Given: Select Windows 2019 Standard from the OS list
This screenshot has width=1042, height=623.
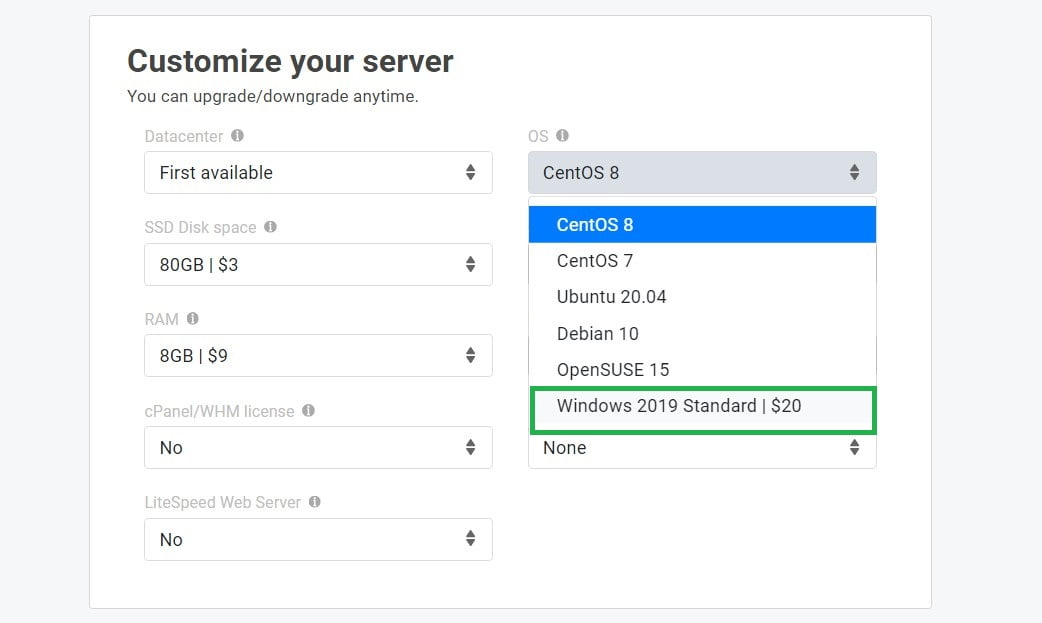Looking at the screenshot, I should pyautogui.click(x=701, y=406).
